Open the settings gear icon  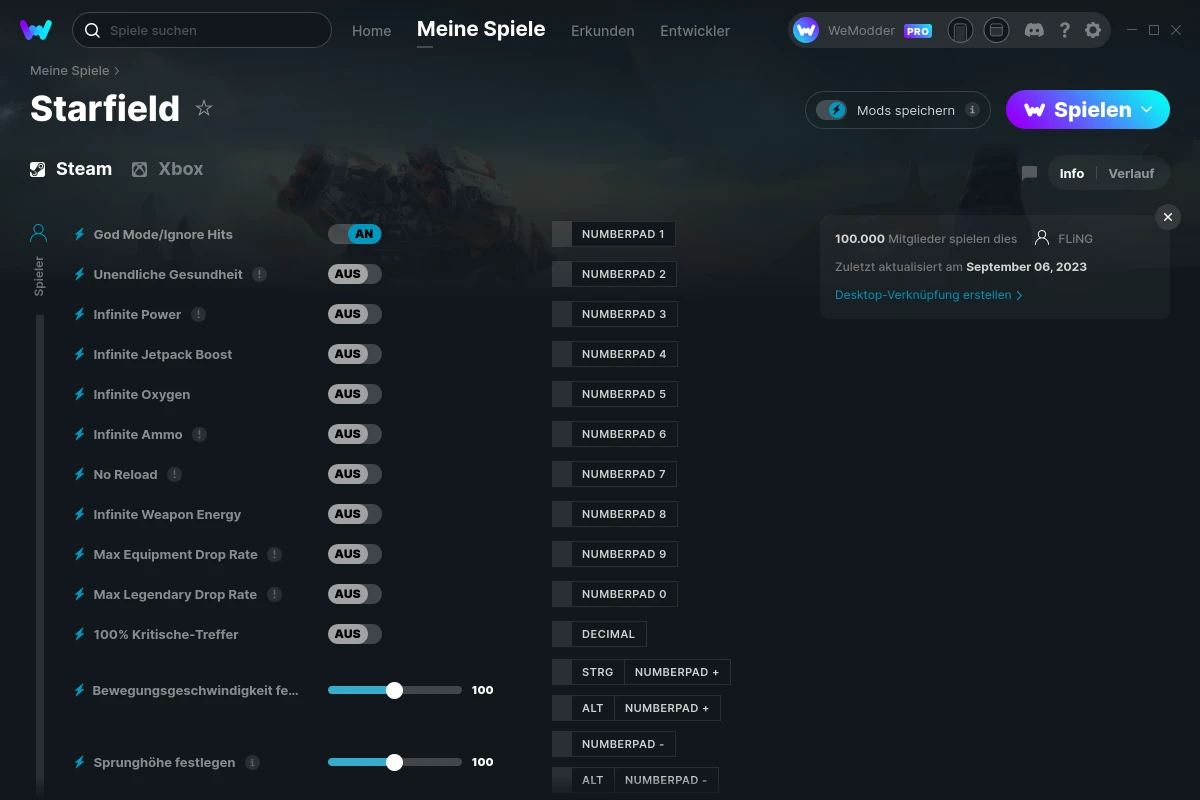(x=1093, y=30)
